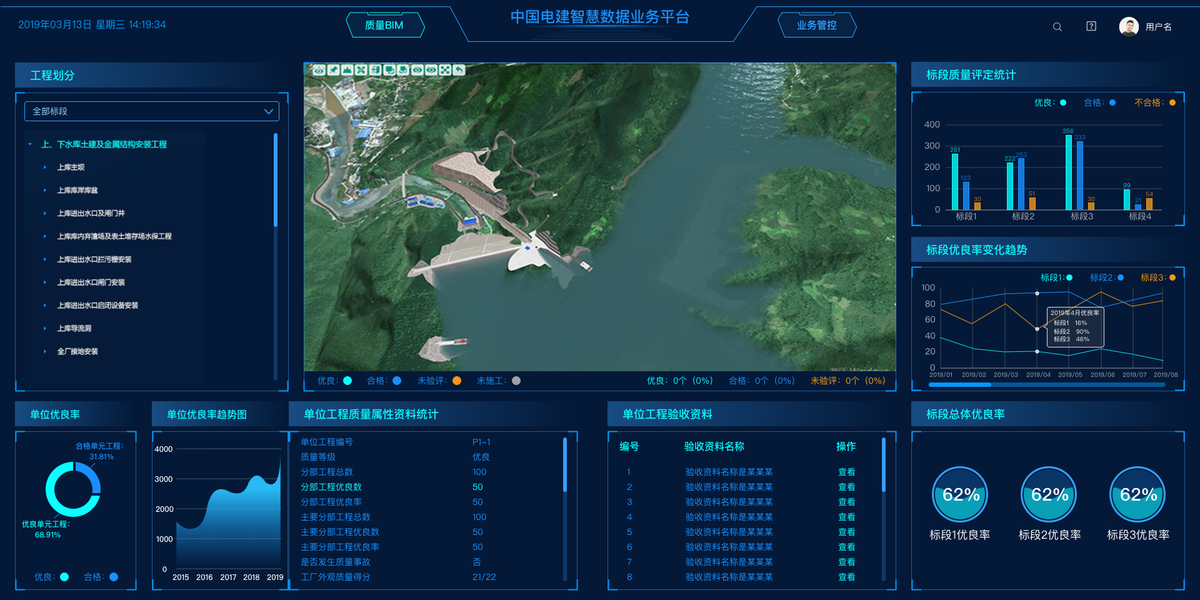
Task: Toggle 优良 legend in 标段质量评定统计 chart
Action: 1050,102
